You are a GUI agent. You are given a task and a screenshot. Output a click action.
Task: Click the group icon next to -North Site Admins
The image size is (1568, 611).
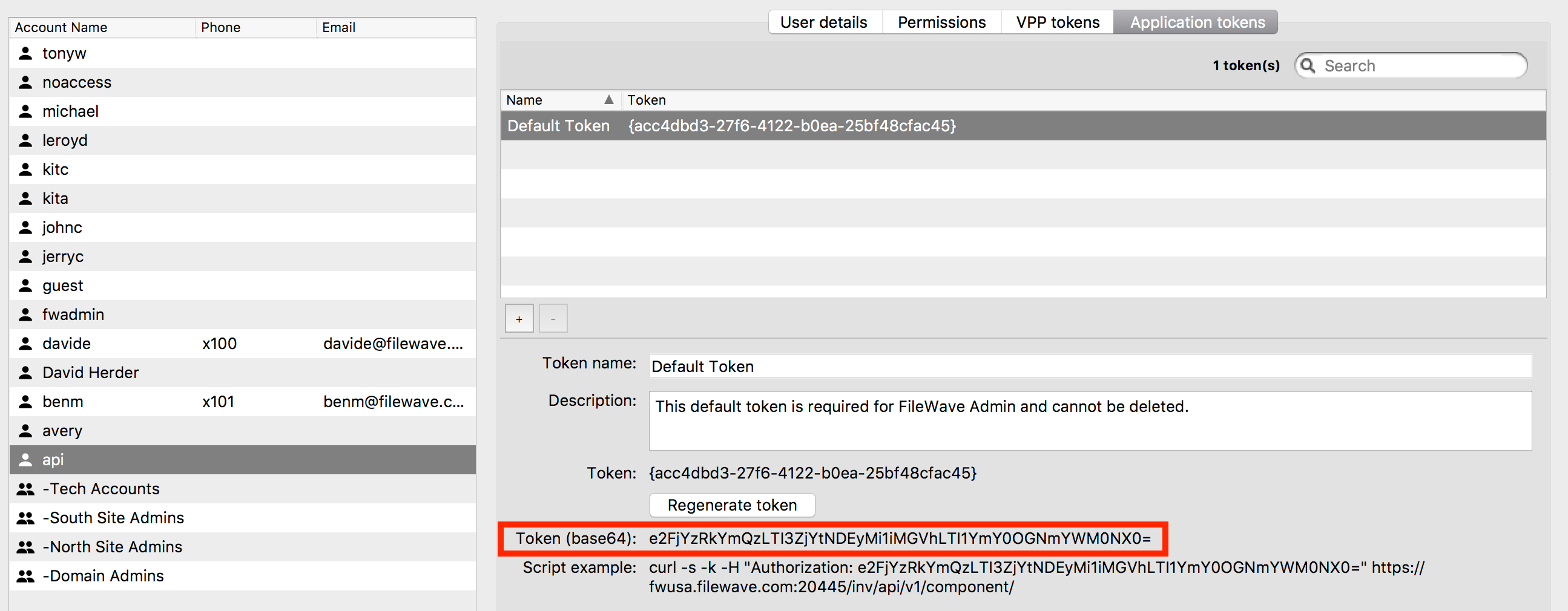(25, 546)
